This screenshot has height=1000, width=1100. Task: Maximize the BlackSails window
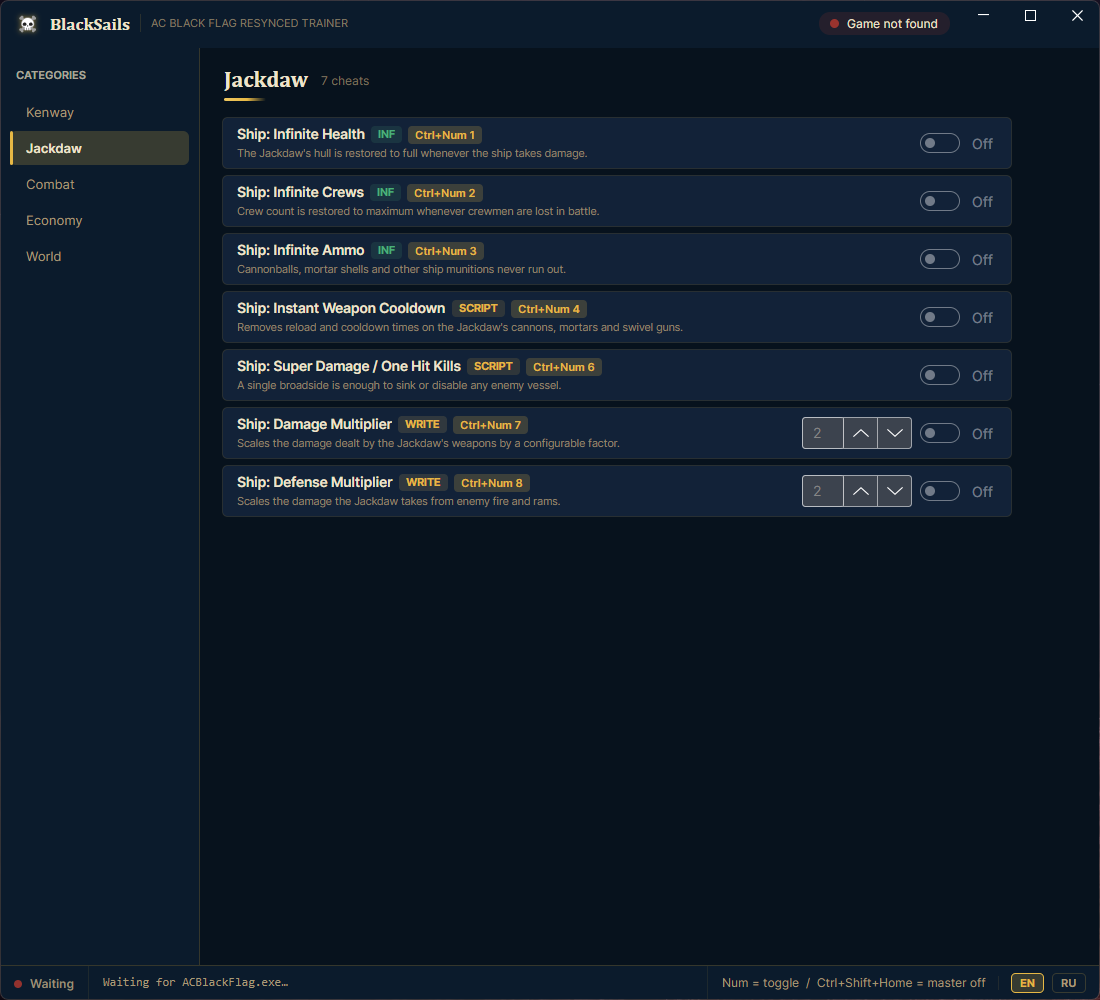(x=1031, y=15)
